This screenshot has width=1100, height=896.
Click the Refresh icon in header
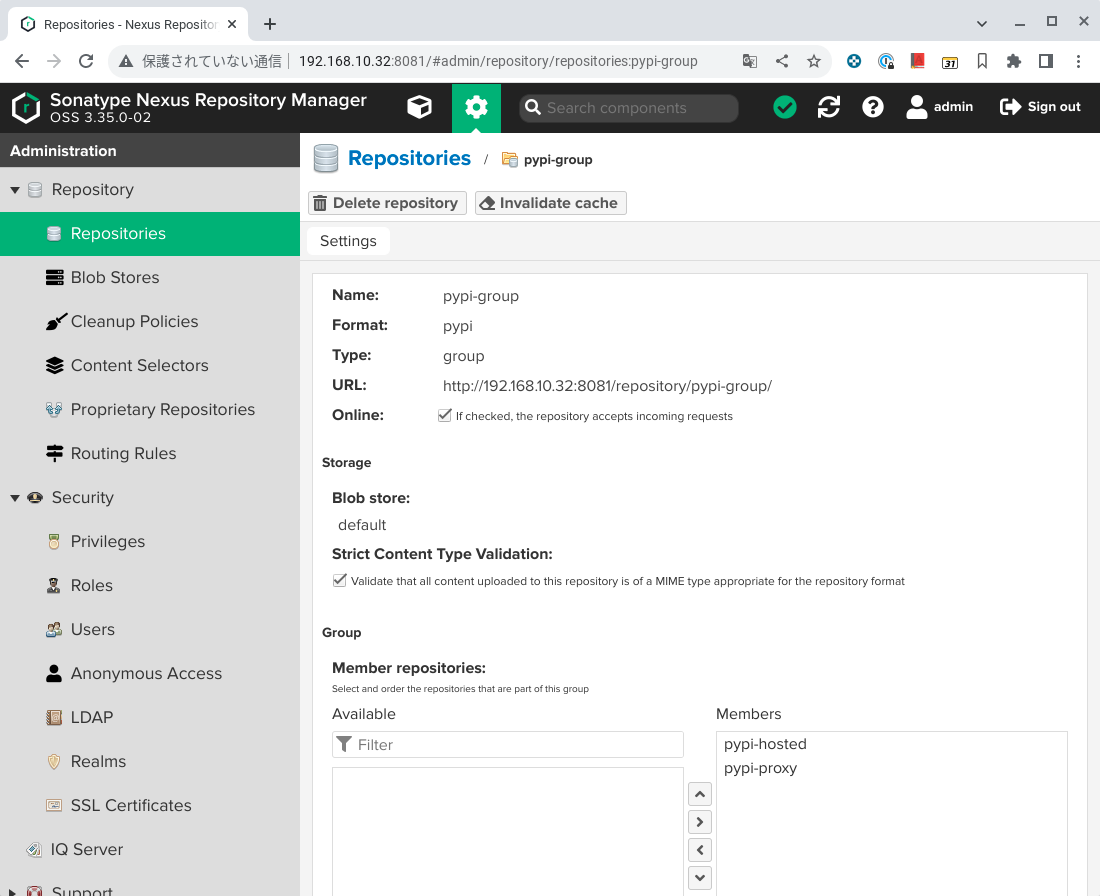829,107
